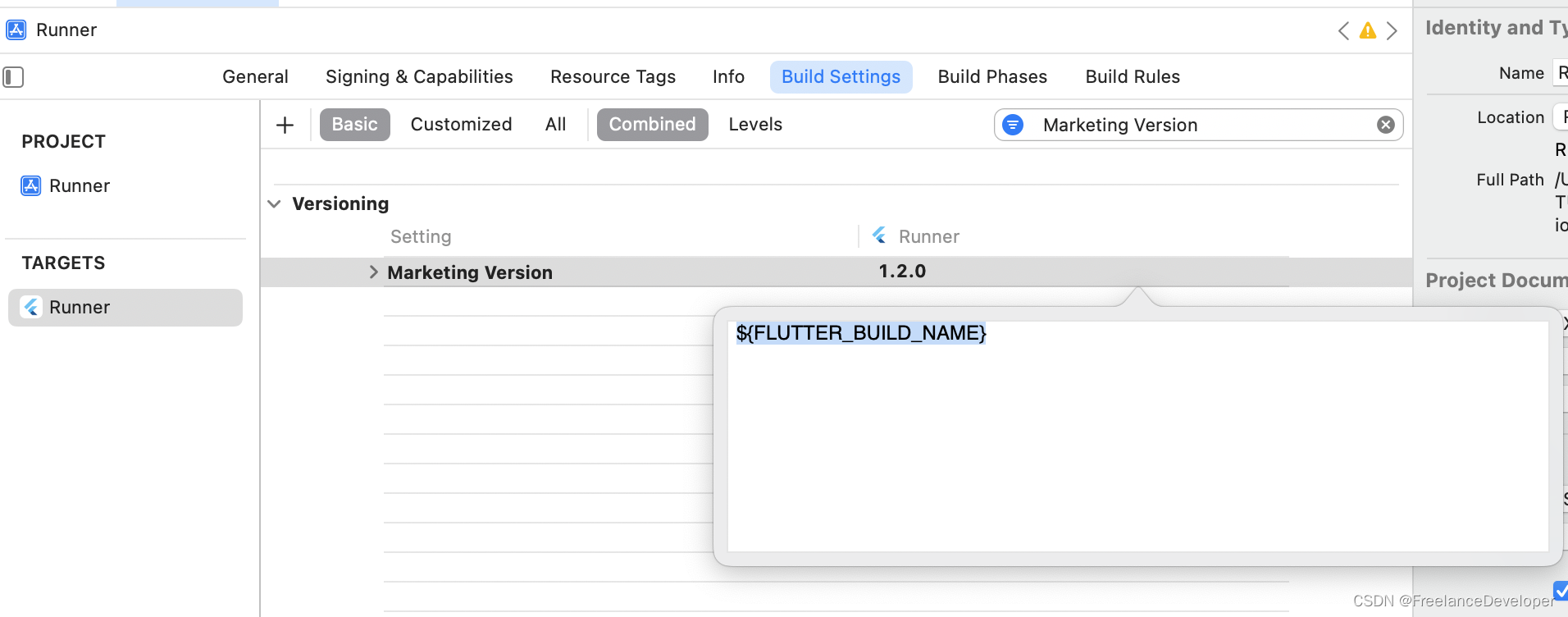This screenshot has height=617, width=1568.
Task: Toggle the project and targets sidebar panel icon
Action: point(13,77)
